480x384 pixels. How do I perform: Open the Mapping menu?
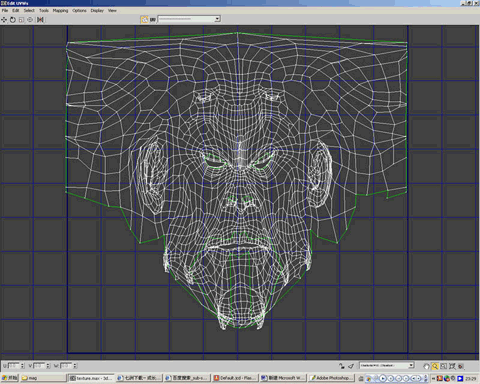point(60,11)
